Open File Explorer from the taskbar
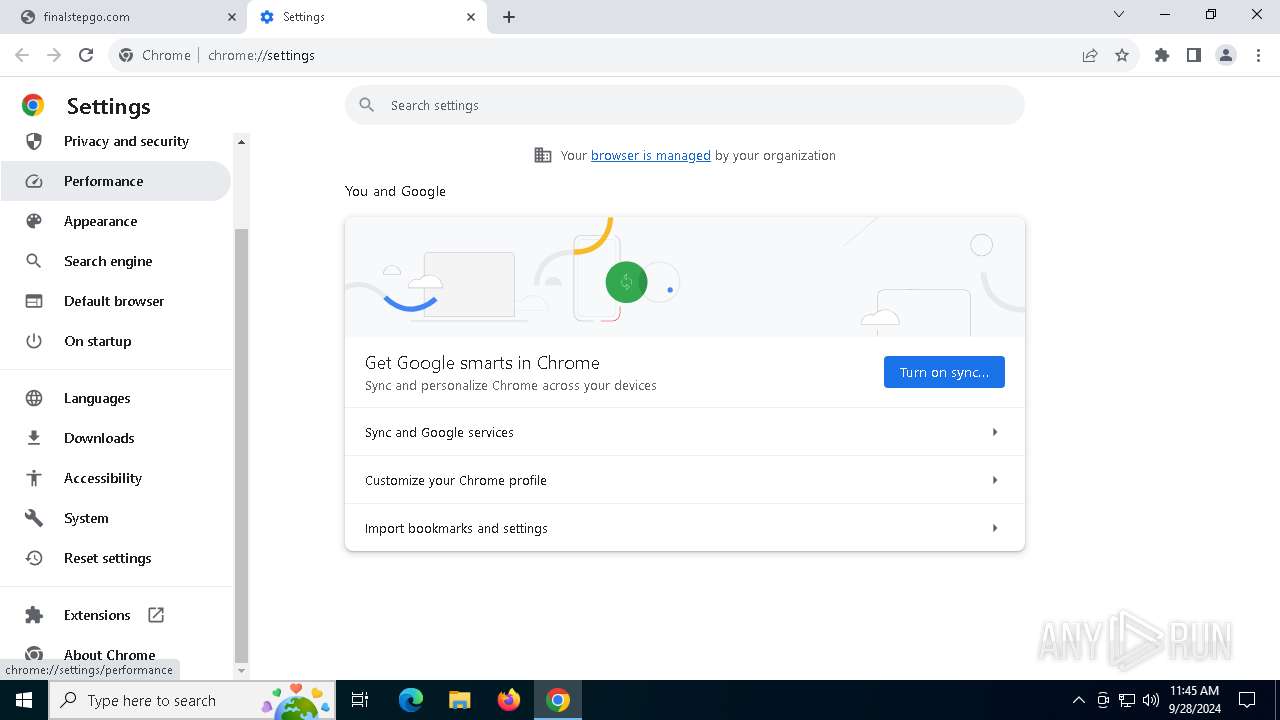The height and width of the screenshot is (720, 1280). click(460, 700)
